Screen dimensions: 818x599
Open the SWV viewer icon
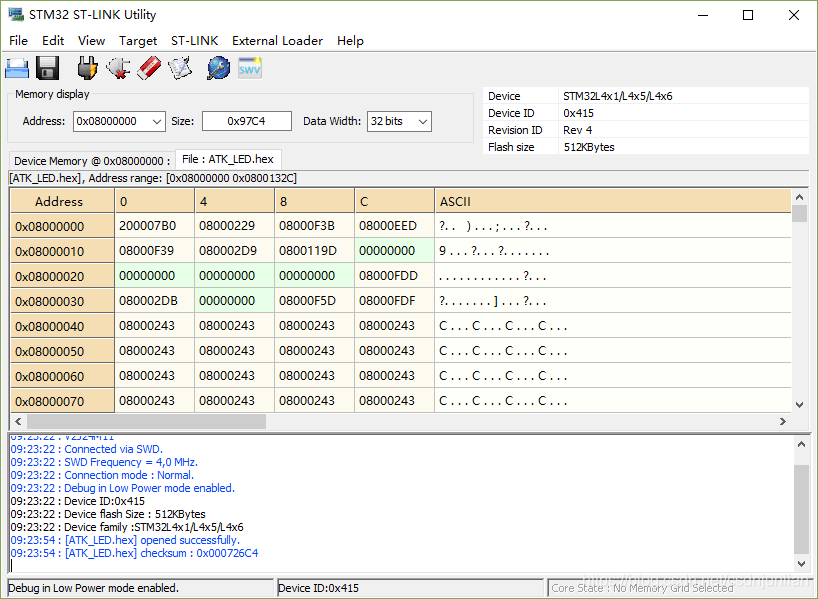[250, 68]
